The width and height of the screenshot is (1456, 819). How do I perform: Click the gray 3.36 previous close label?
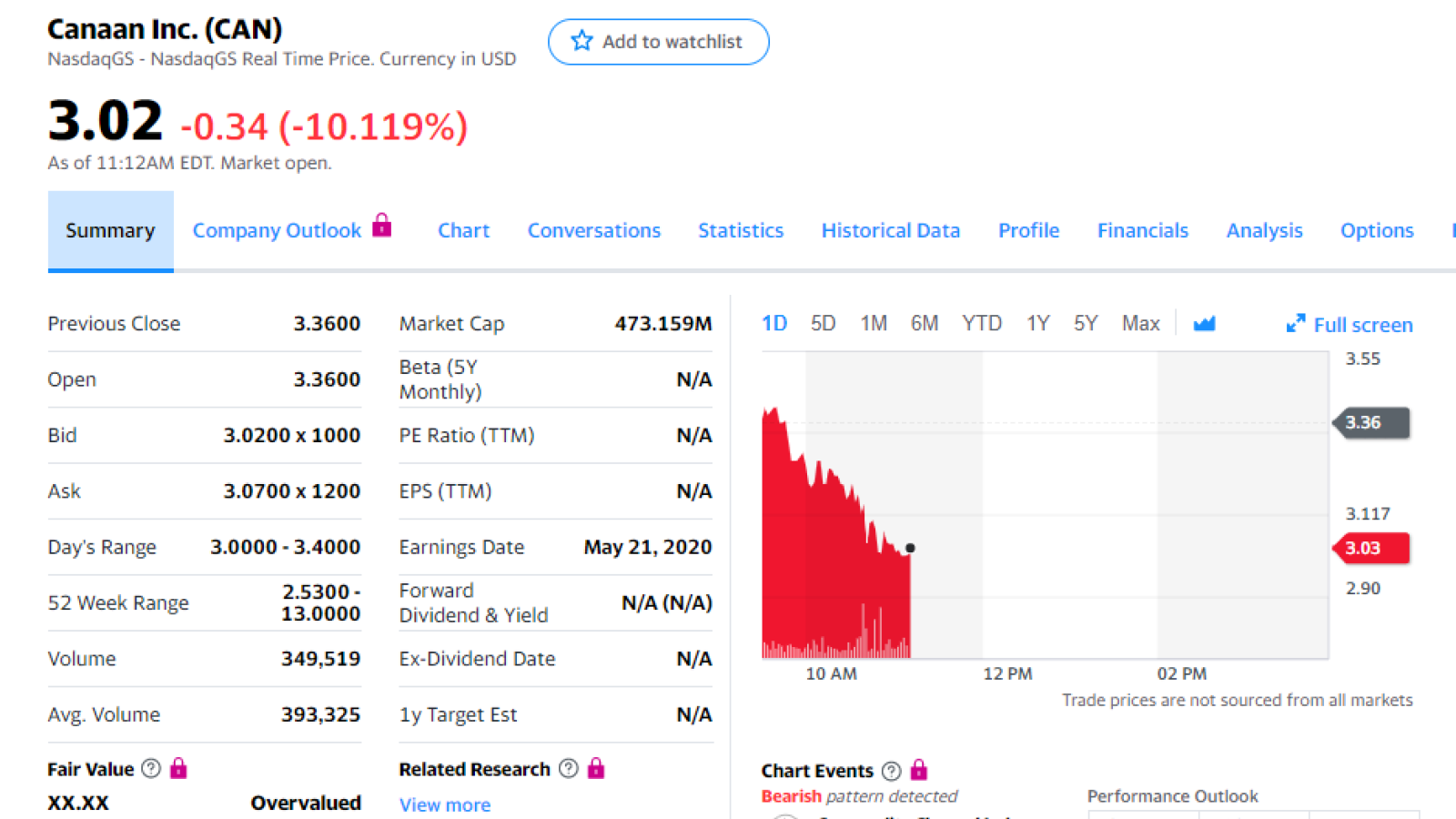1370,422
